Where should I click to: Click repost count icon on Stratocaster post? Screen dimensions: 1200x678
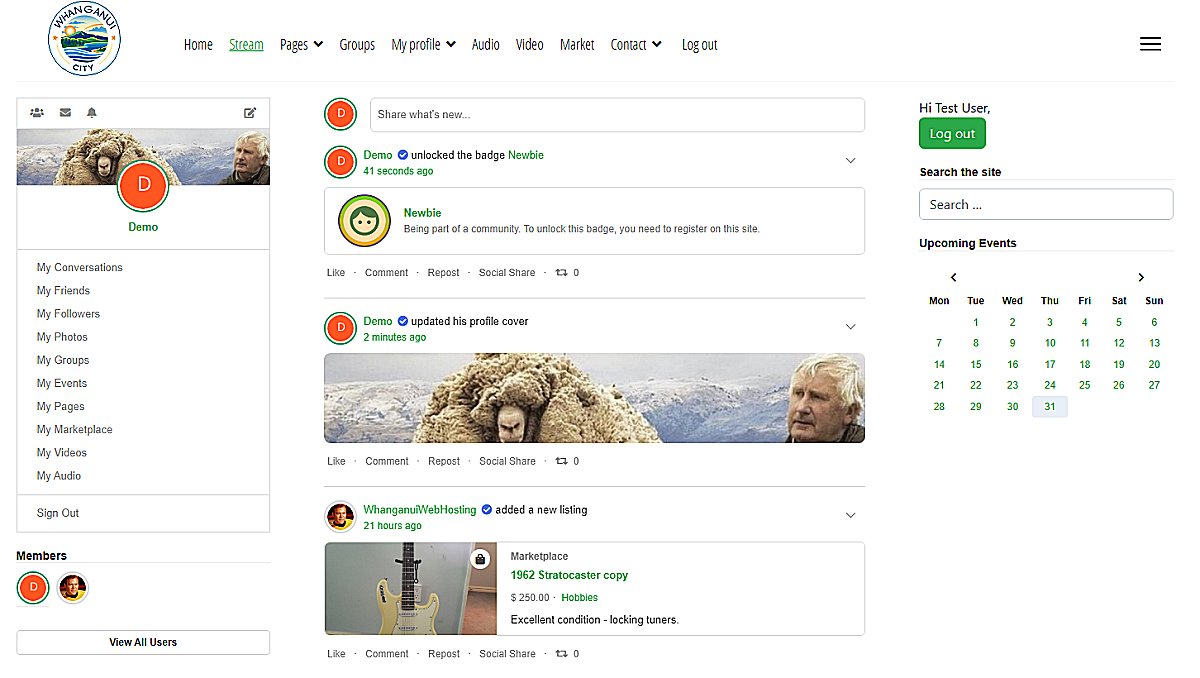coord(561,654)
